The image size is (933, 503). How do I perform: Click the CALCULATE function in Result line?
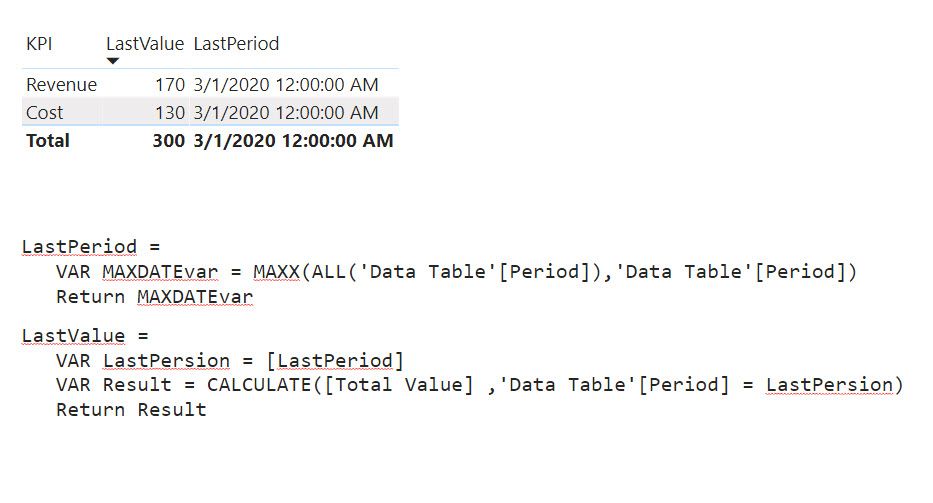click(259, 385)
